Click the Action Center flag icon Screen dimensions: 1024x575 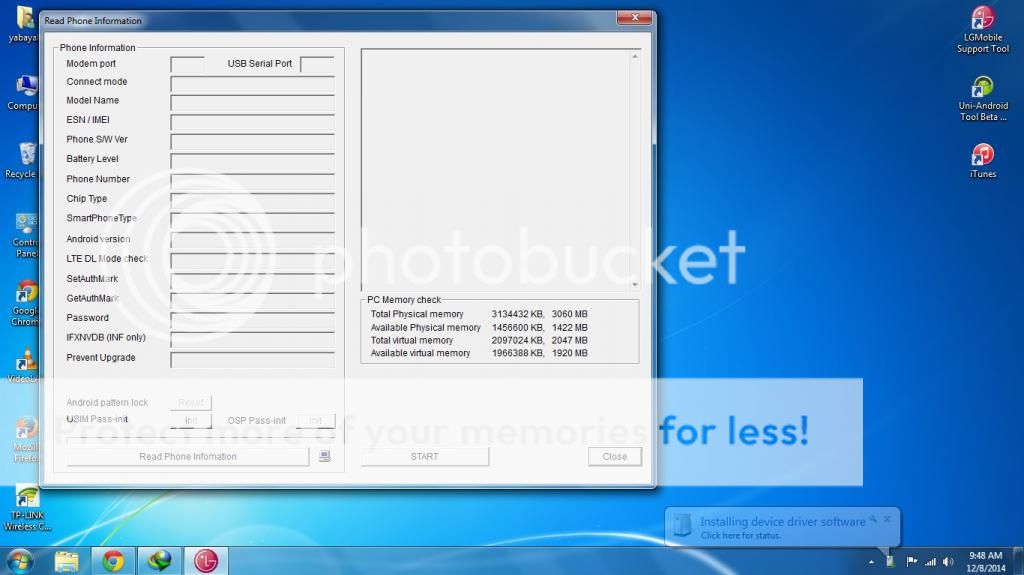click(909, 561)
